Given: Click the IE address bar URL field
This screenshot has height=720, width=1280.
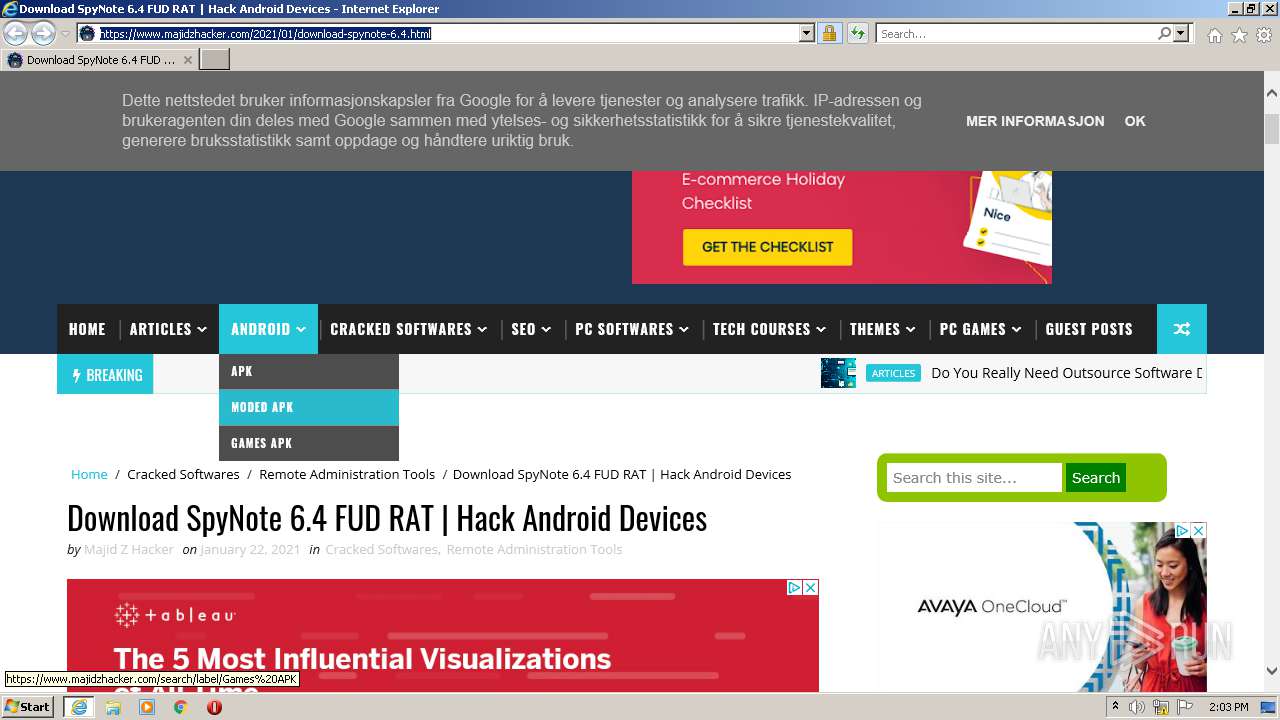Looking at the screenshot, I should (447, 33).
